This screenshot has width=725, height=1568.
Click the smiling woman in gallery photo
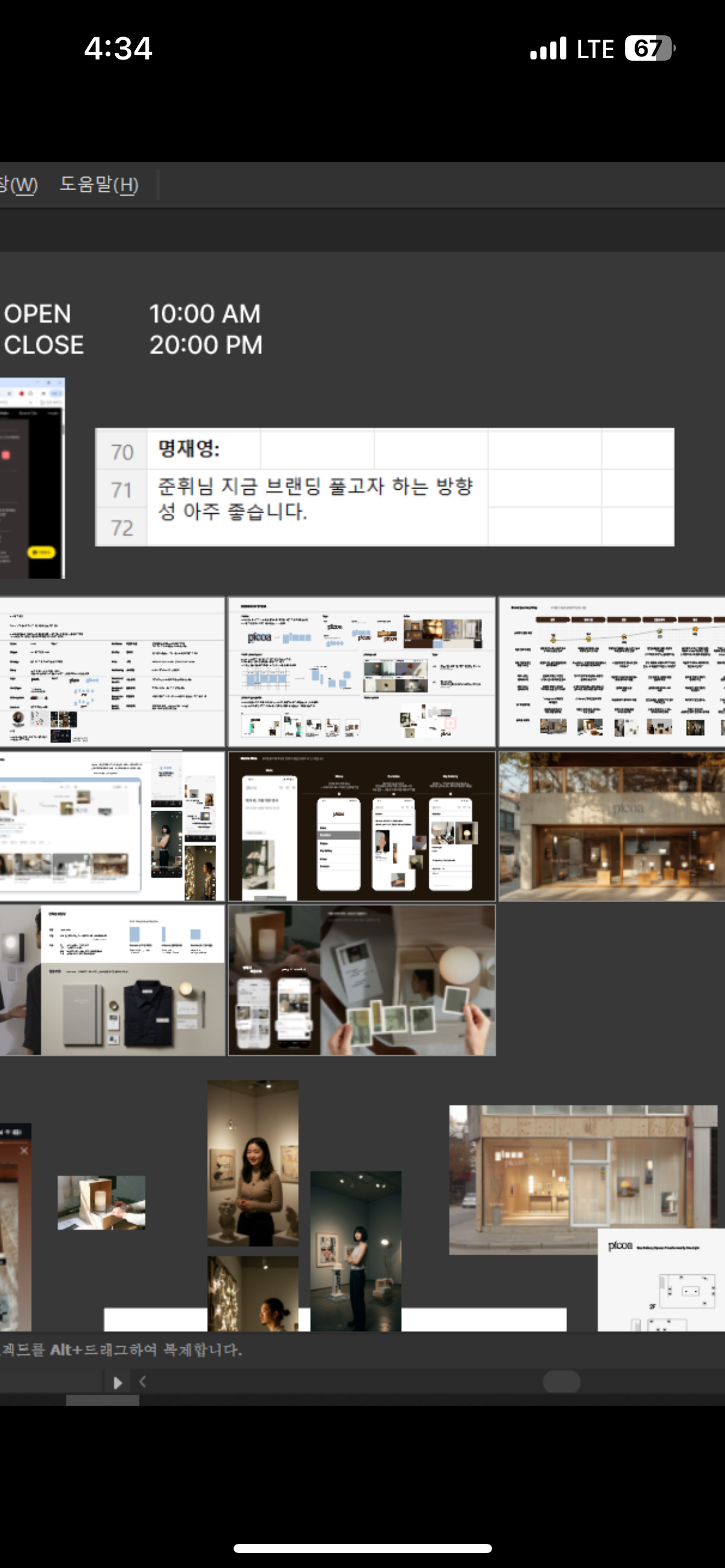(x=253, y=1163)
